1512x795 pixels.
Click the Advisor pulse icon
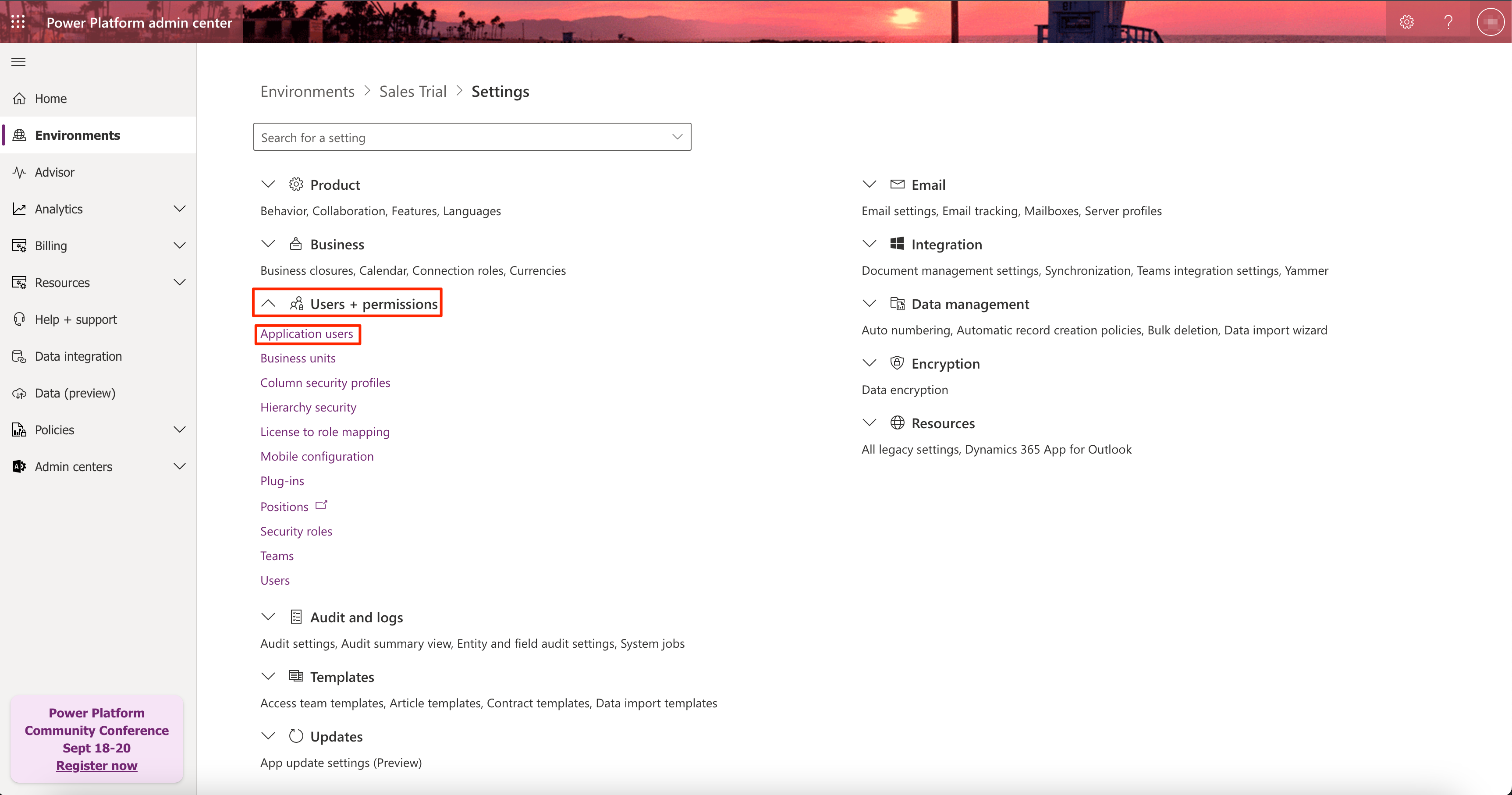pyautogui.click(x=19, y=172)
